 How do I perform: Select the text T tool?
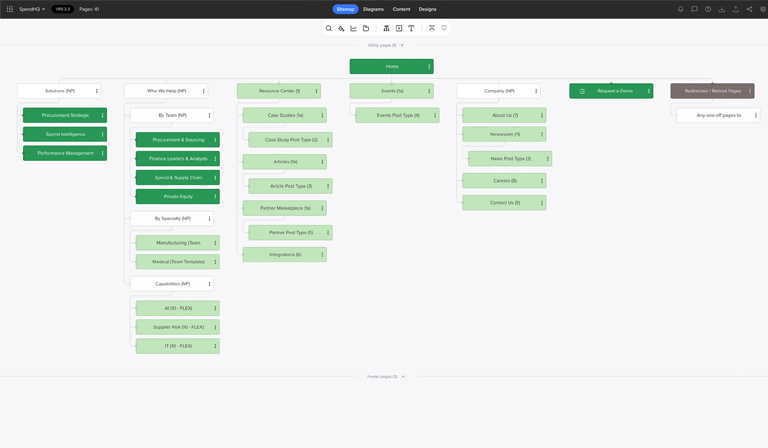point(411,28)
